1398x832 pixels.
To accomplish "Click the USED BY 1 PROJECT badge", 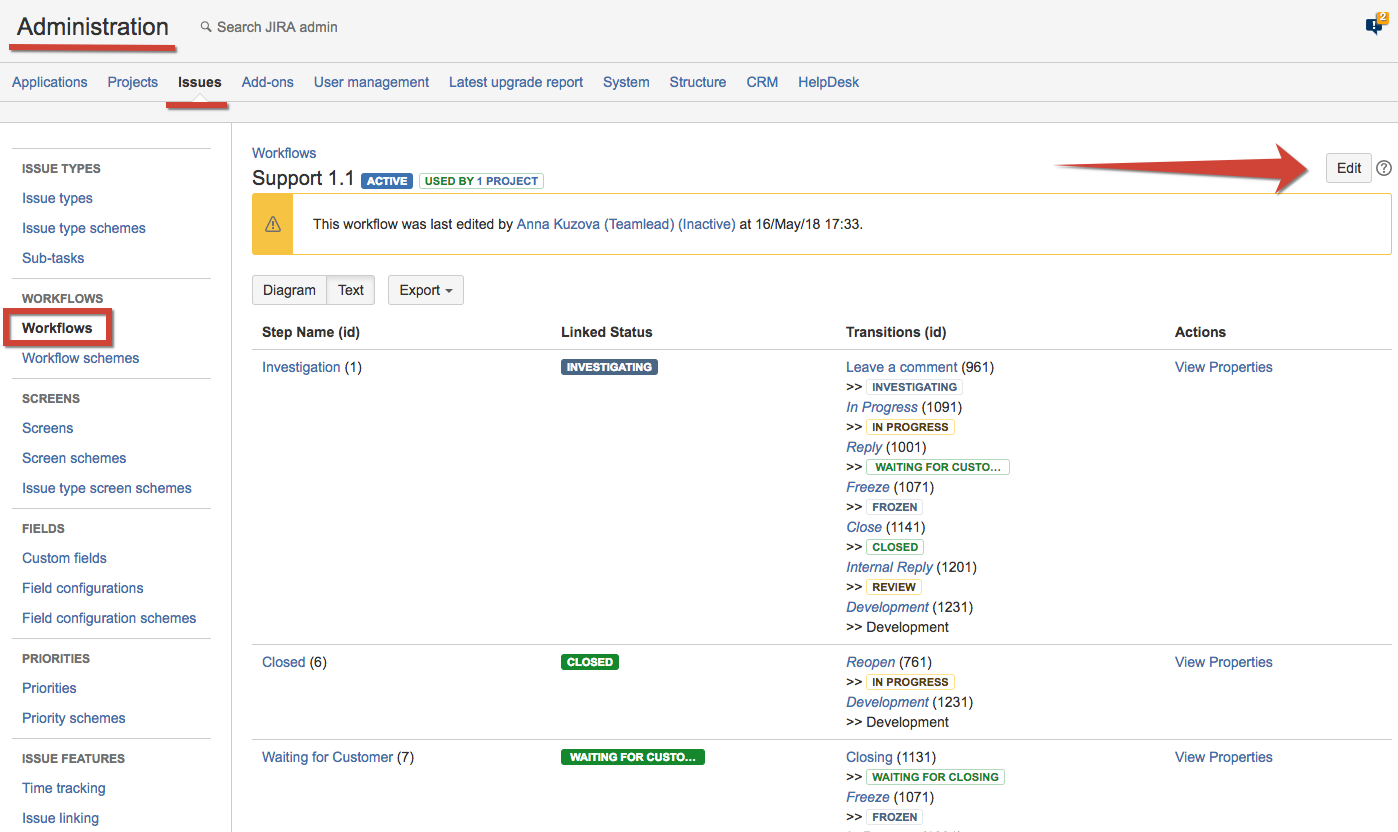I will click(481, 181).
